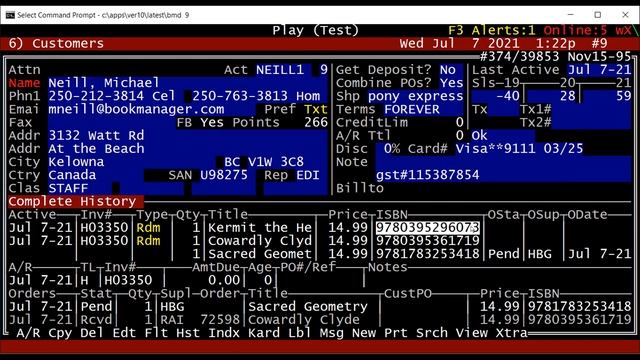The width and height of the screenshot is (640, 360).
Task: Click the account code NEILL1
Action: (x=280, y=70)
